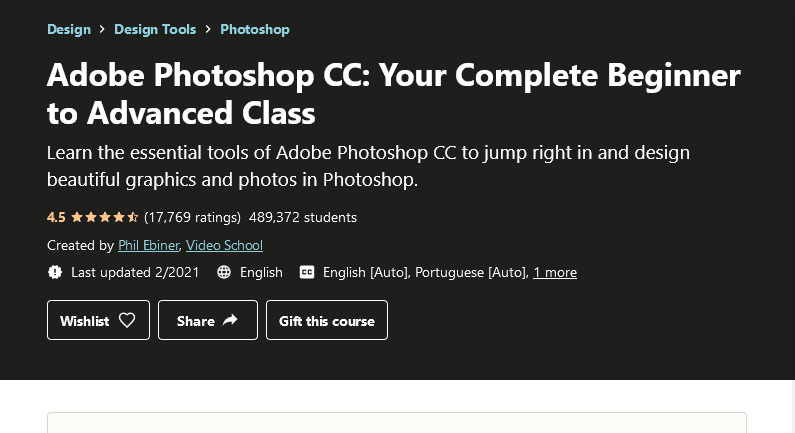Image resolution: width=795 pixels, height=433 pixels.
Task: Go to Design Tools breadcrumb
Action: [x=155, y=29]
